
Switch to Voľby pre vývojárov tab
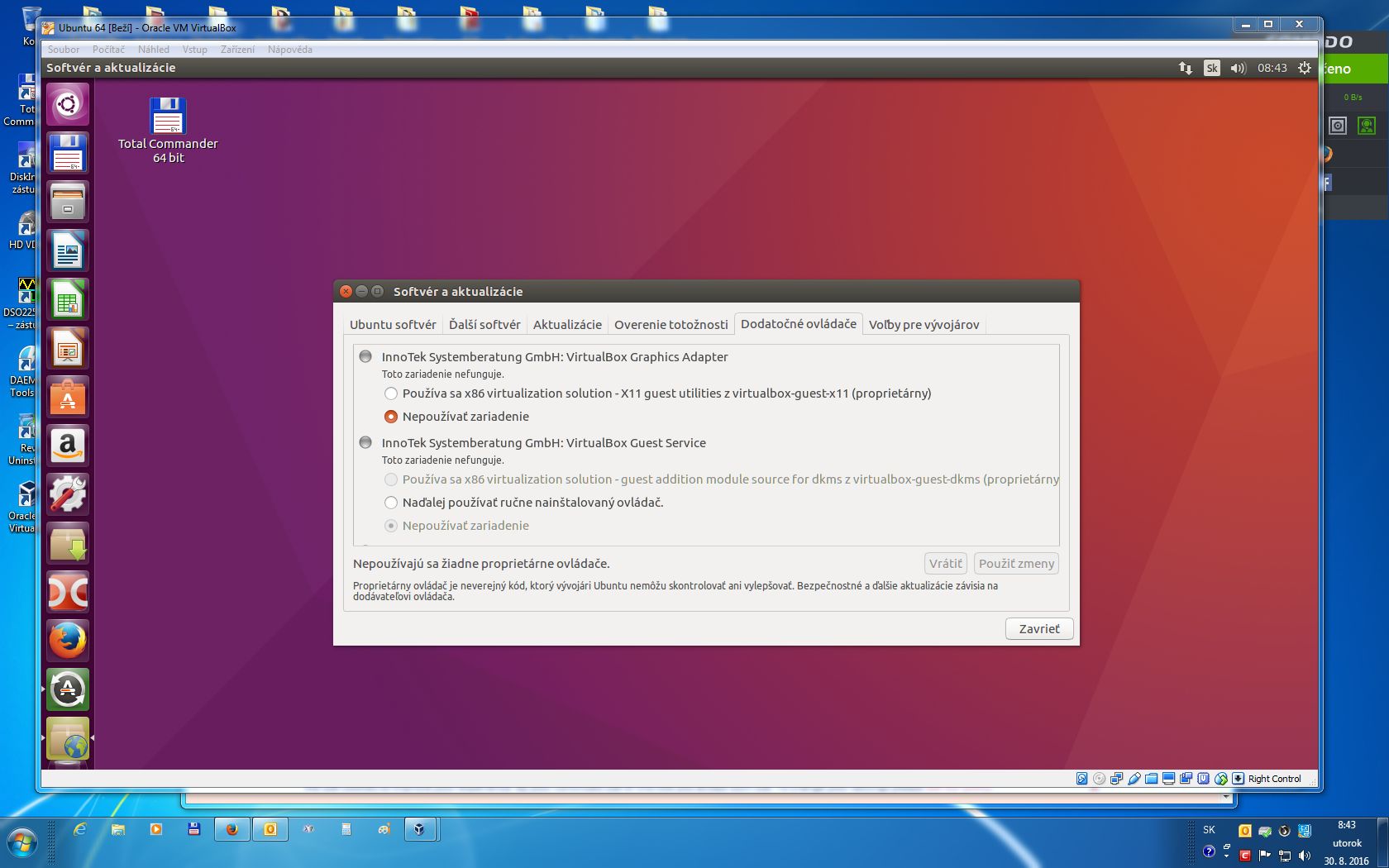coord(924,325)
